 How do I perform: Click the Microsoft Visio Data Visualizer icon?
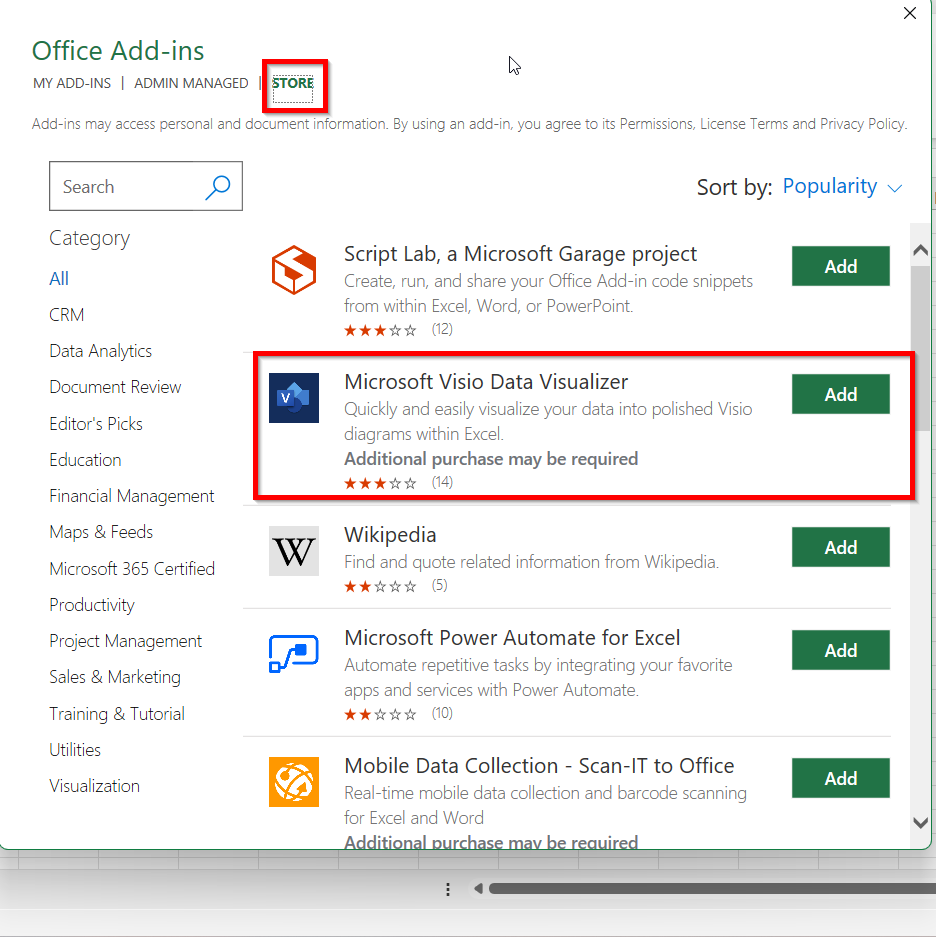click(x=293, y=398)
